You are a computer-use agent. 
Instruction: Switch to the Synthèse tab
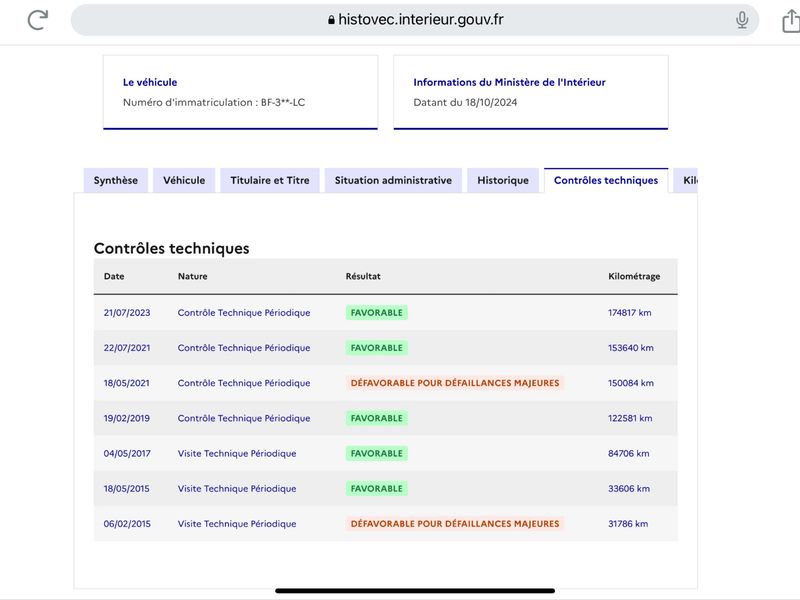tap(116, 180)
